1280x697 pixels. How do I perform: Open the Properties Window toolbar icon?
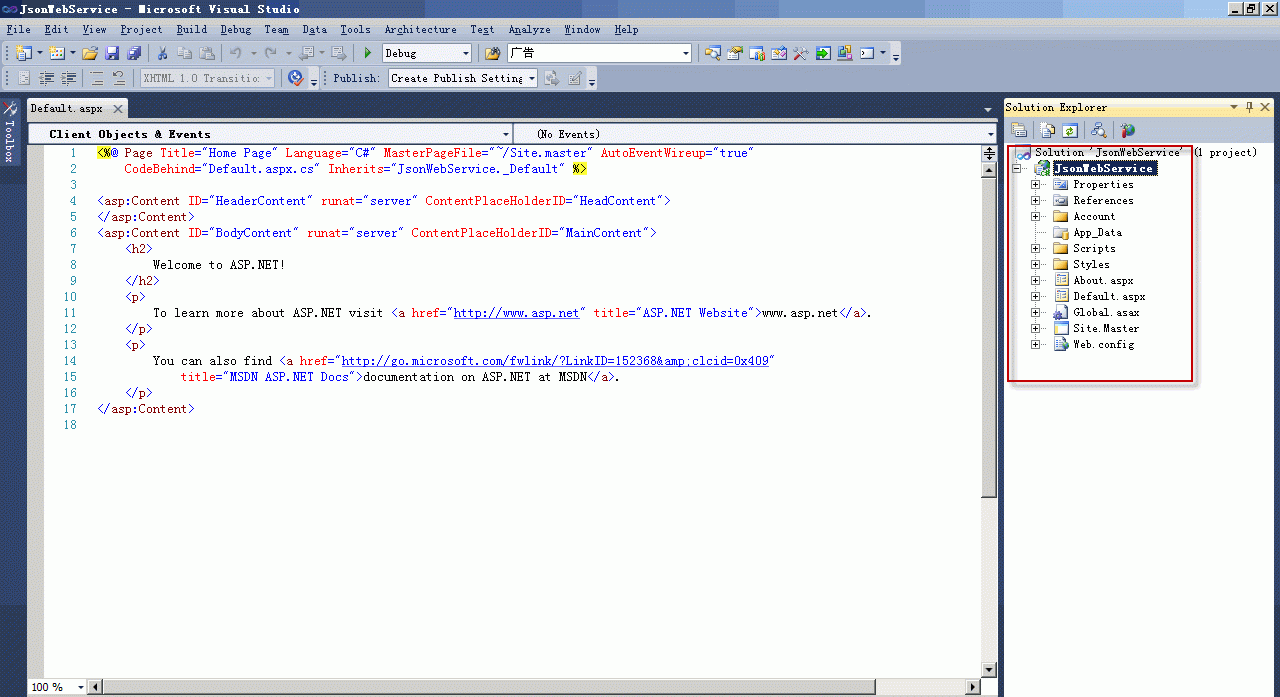(x=735, y=53)
